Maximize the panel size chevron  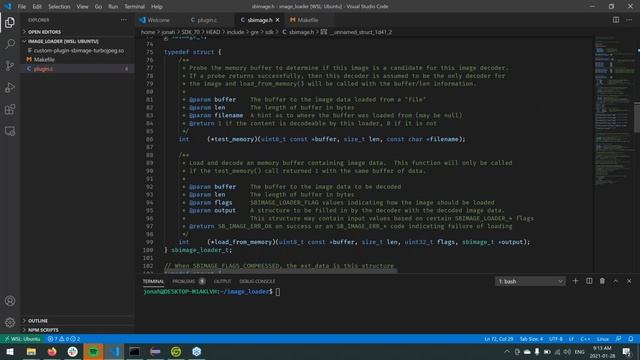pos(616,281)
